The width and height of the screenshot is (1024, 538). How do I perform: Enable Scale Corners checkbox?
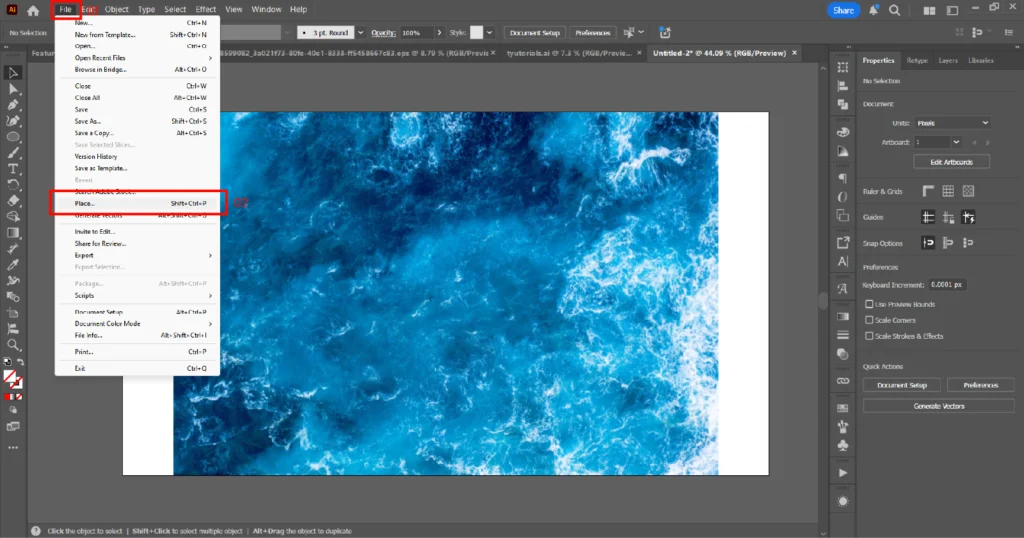869,320
